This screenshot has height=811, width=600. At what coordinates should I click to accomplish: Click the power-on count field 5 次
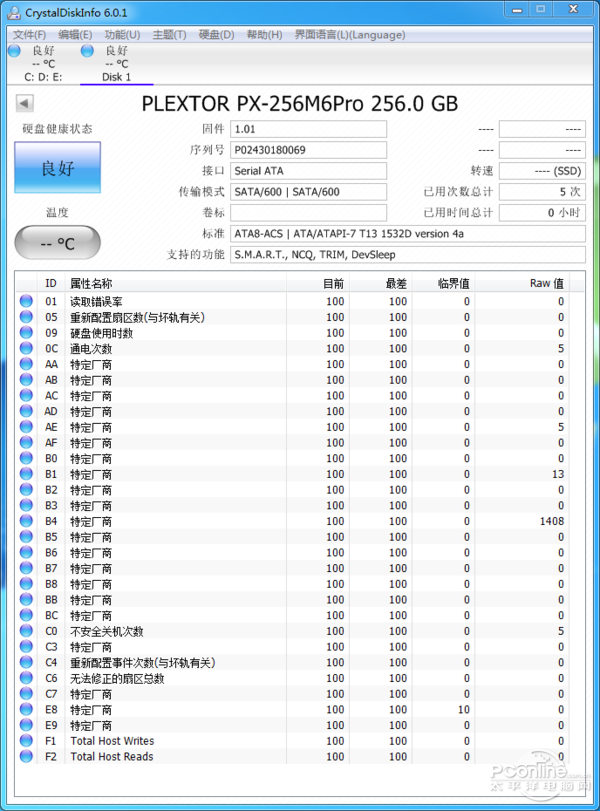[x=542, y=192]
